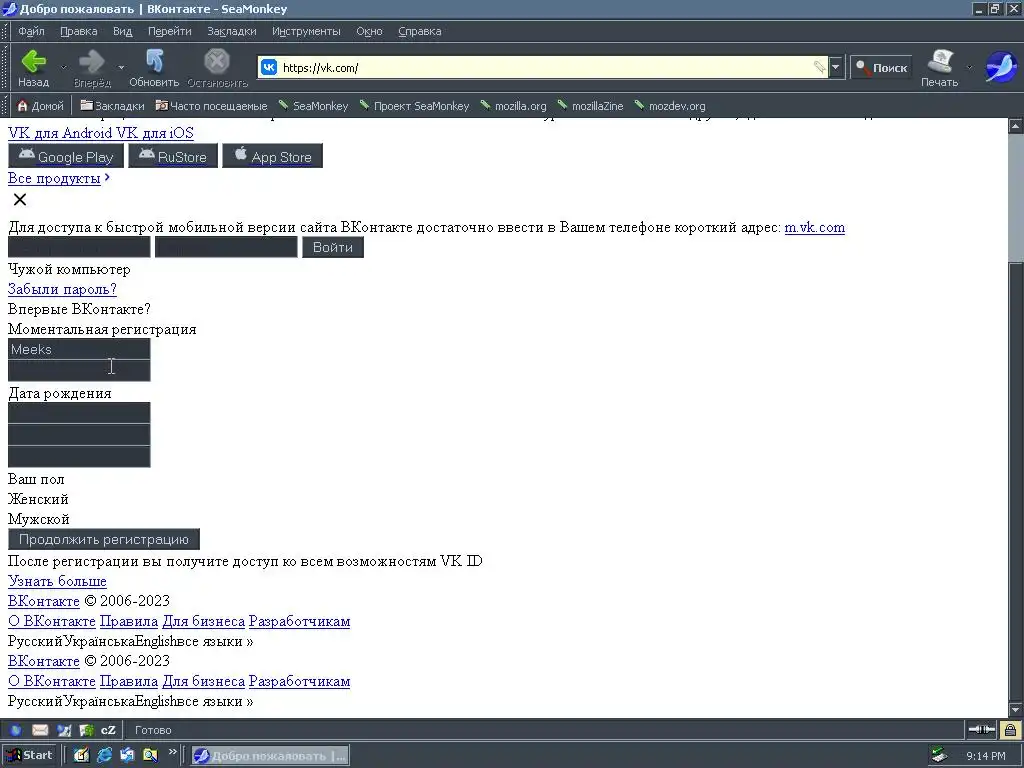Click the Google Play download button
The height and width of the screenshot is (768, 1024).
(66, 156)
